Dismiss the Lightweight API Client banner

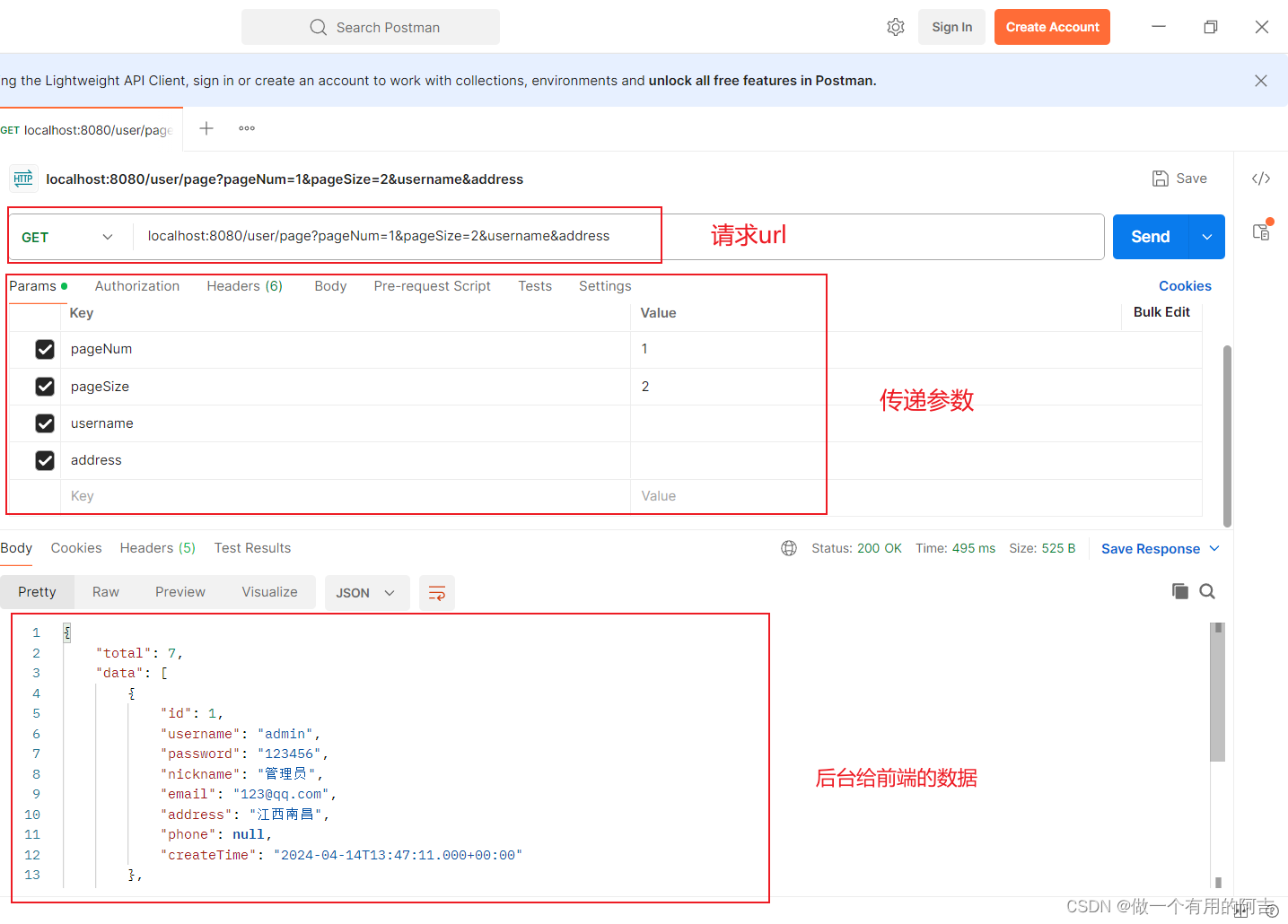click(1261, 81)
